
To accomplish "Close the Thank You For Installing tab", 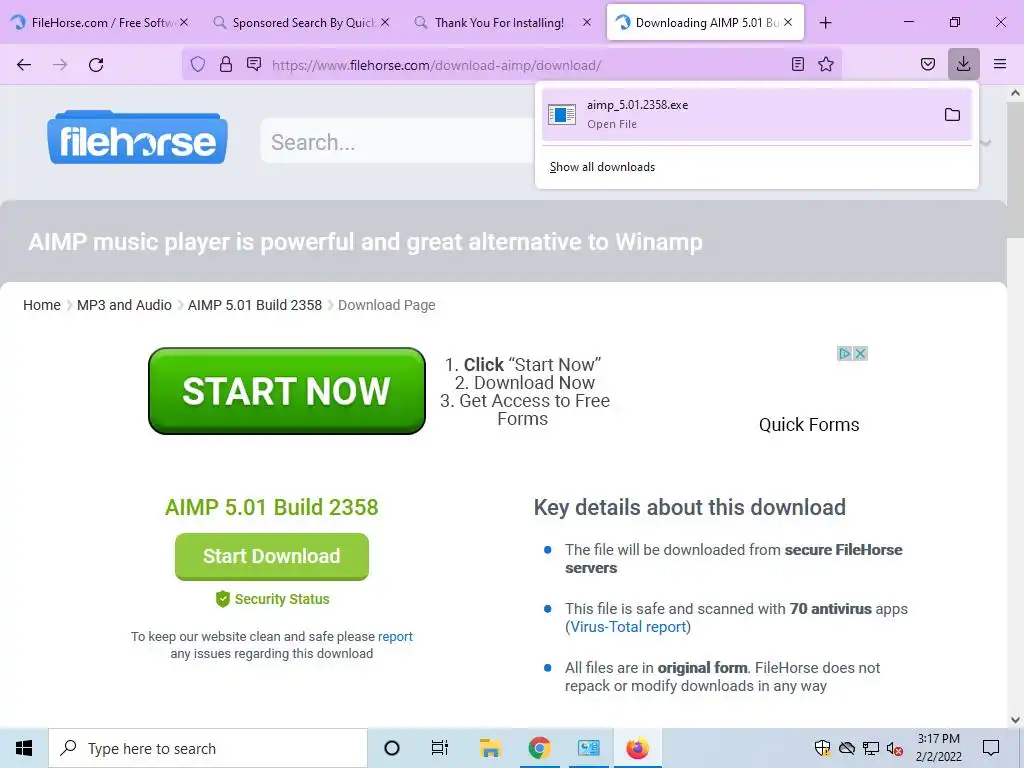I will click(x=586, y=22).
